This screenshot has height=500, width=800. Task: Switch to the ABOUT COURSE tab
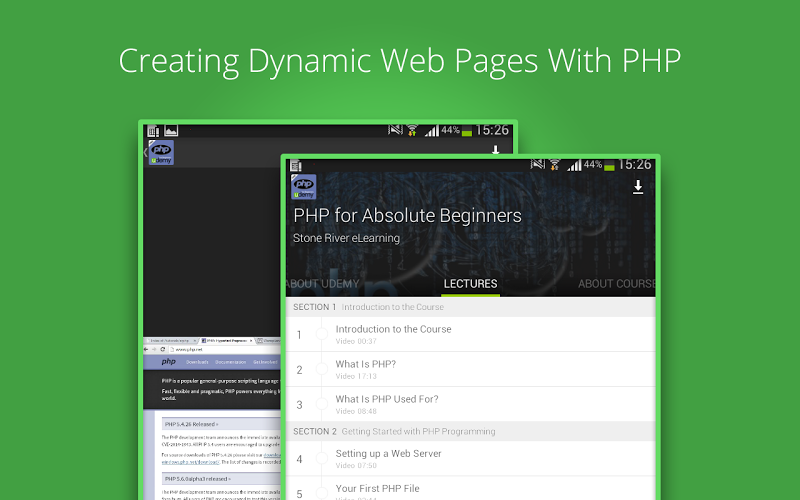click(x=616, y=284)
